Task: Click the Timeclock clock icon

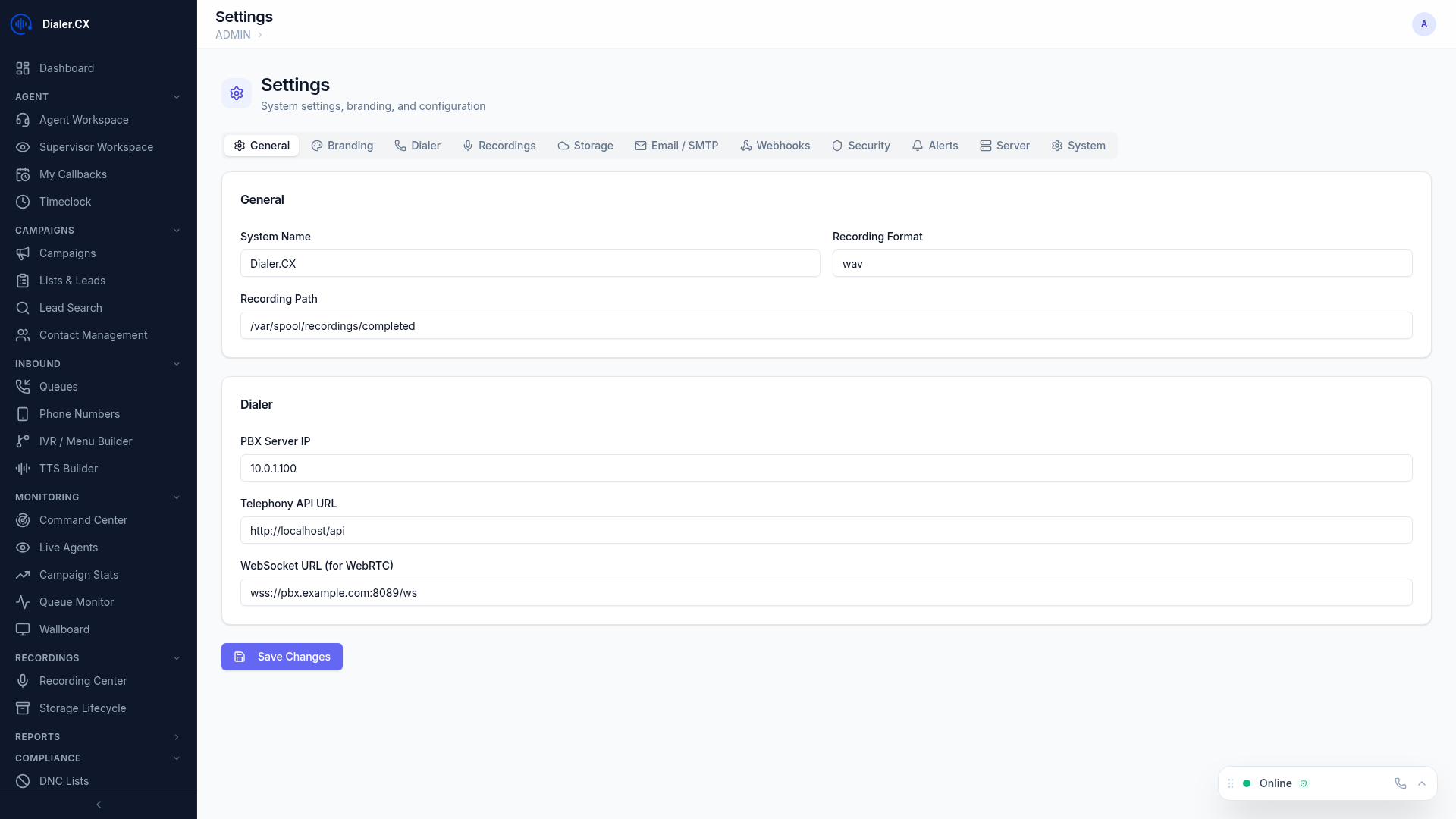Action: [23, 202]
